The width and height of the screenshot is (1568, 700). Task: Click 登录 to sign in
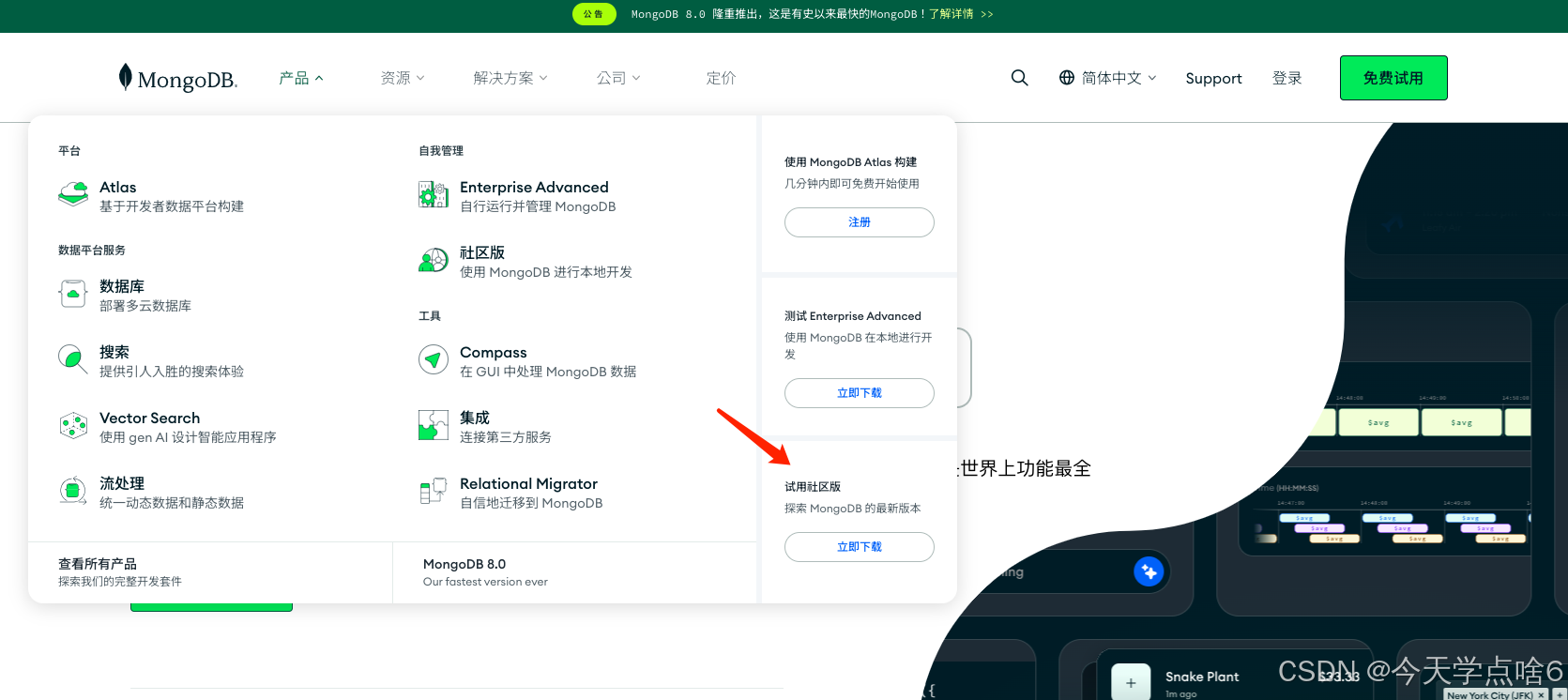tap(1286, 78)
